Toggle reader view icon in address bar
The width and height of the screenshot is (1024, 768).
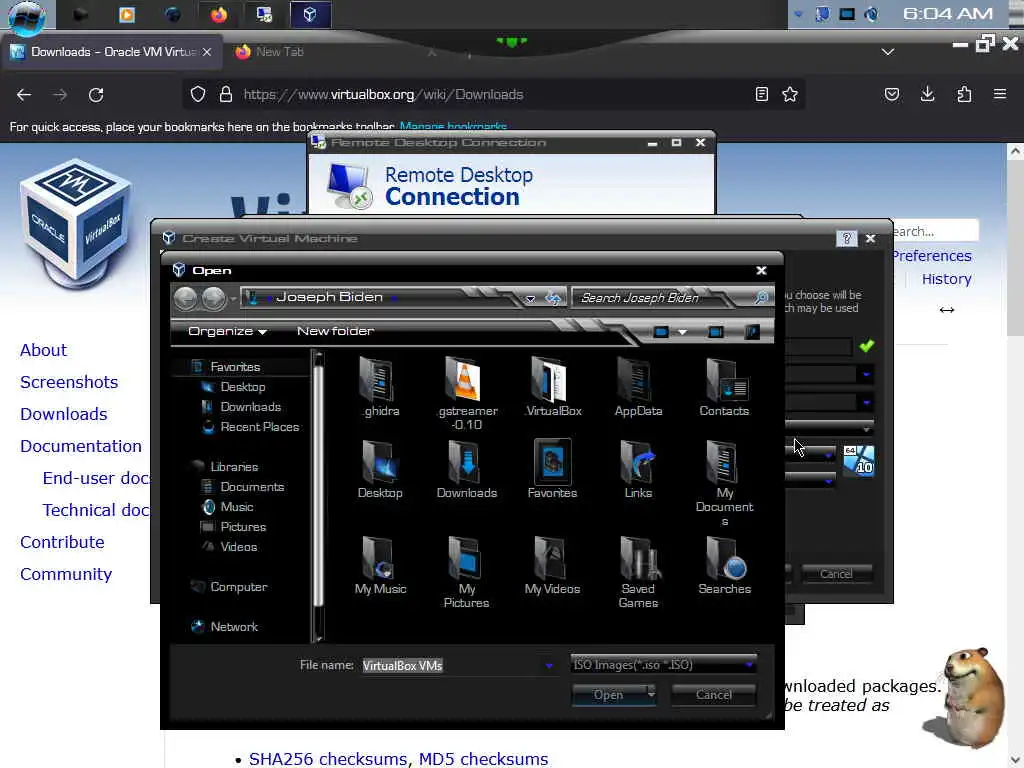pyautogui.click(x=761, y=95)
